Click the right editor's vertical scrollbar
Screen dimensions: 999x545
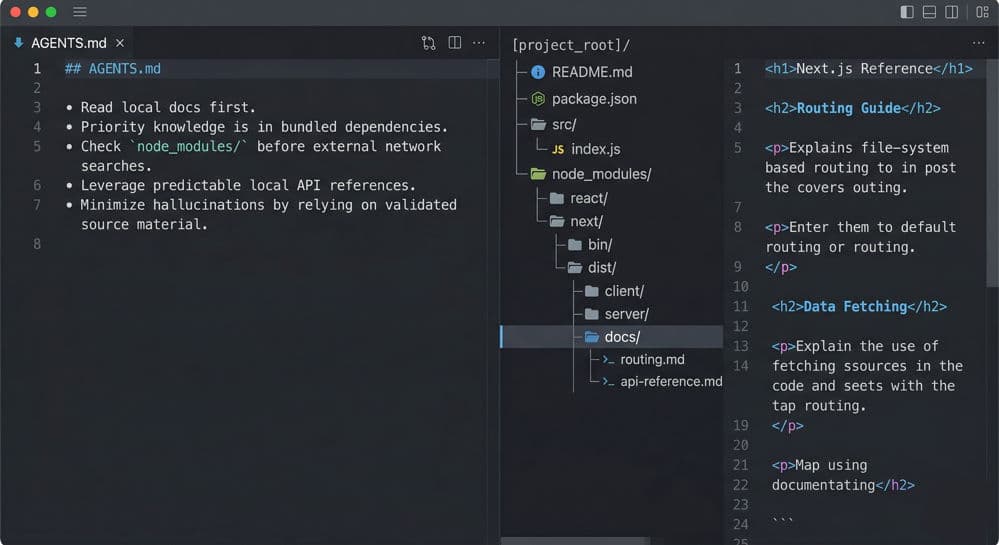tap(993, 172)
